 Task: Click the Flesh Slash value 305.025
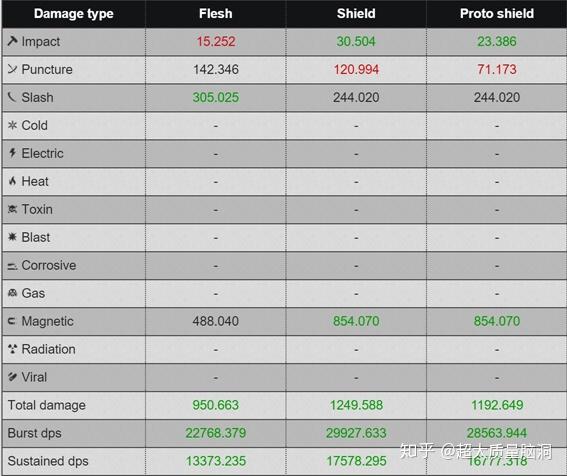216,97
